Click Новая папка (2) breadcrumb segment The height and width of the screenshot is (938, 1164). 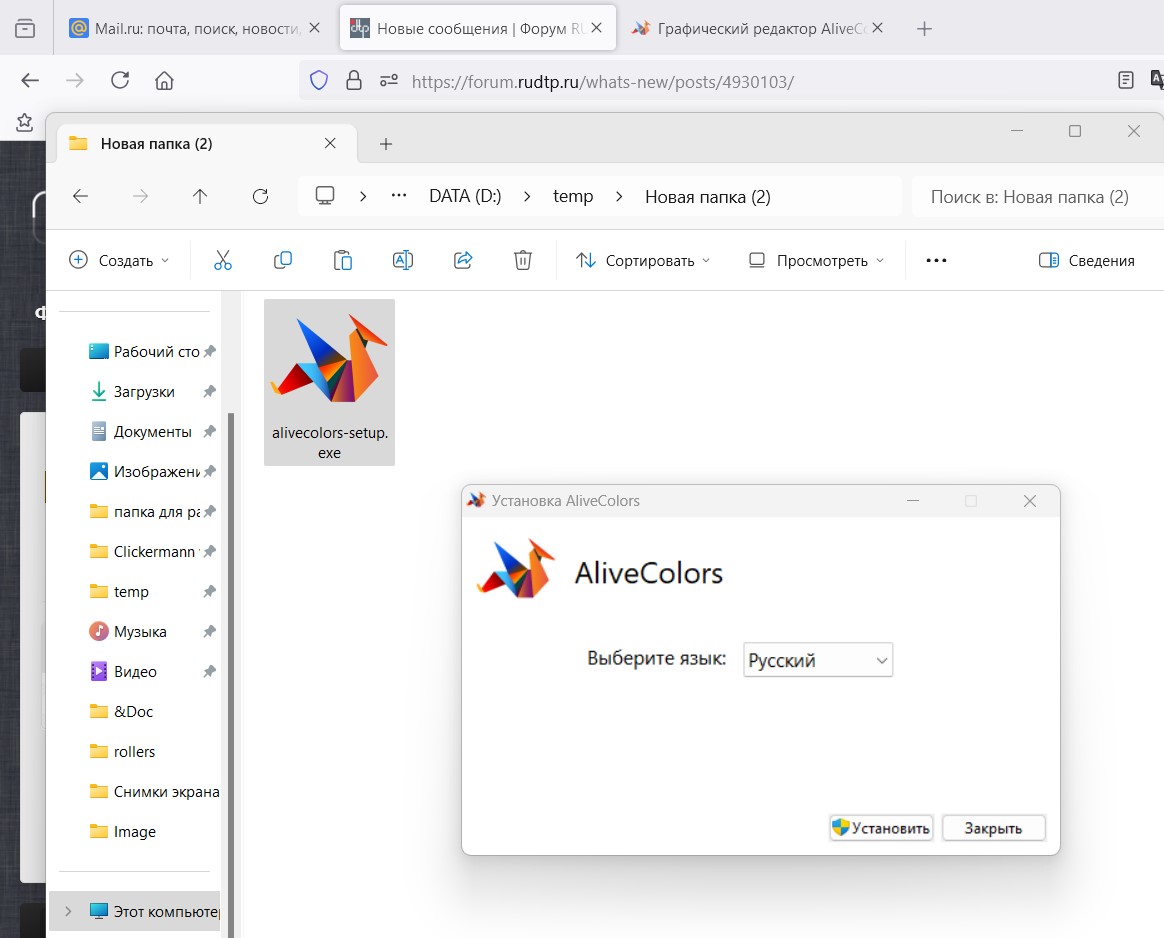(x=707, y=197)
